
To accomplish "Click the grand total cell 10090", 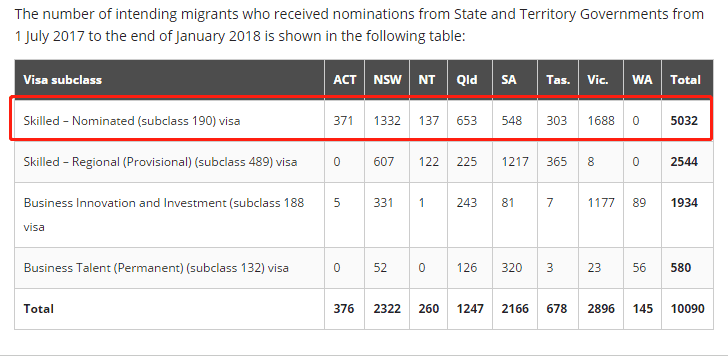I will [687, 309].
